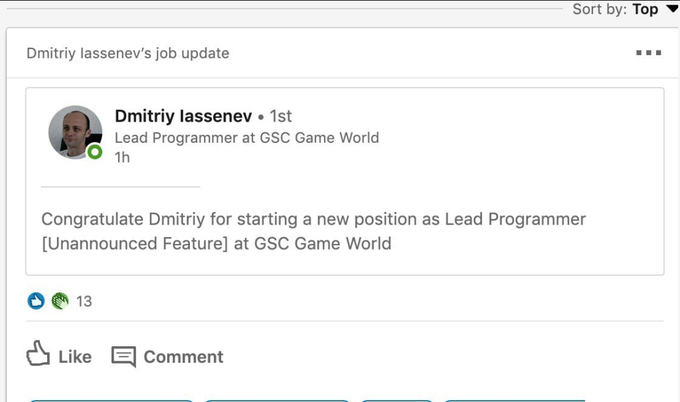Click the green online status indicator
The image size is (680, 402).
click(x=95, y=152)
